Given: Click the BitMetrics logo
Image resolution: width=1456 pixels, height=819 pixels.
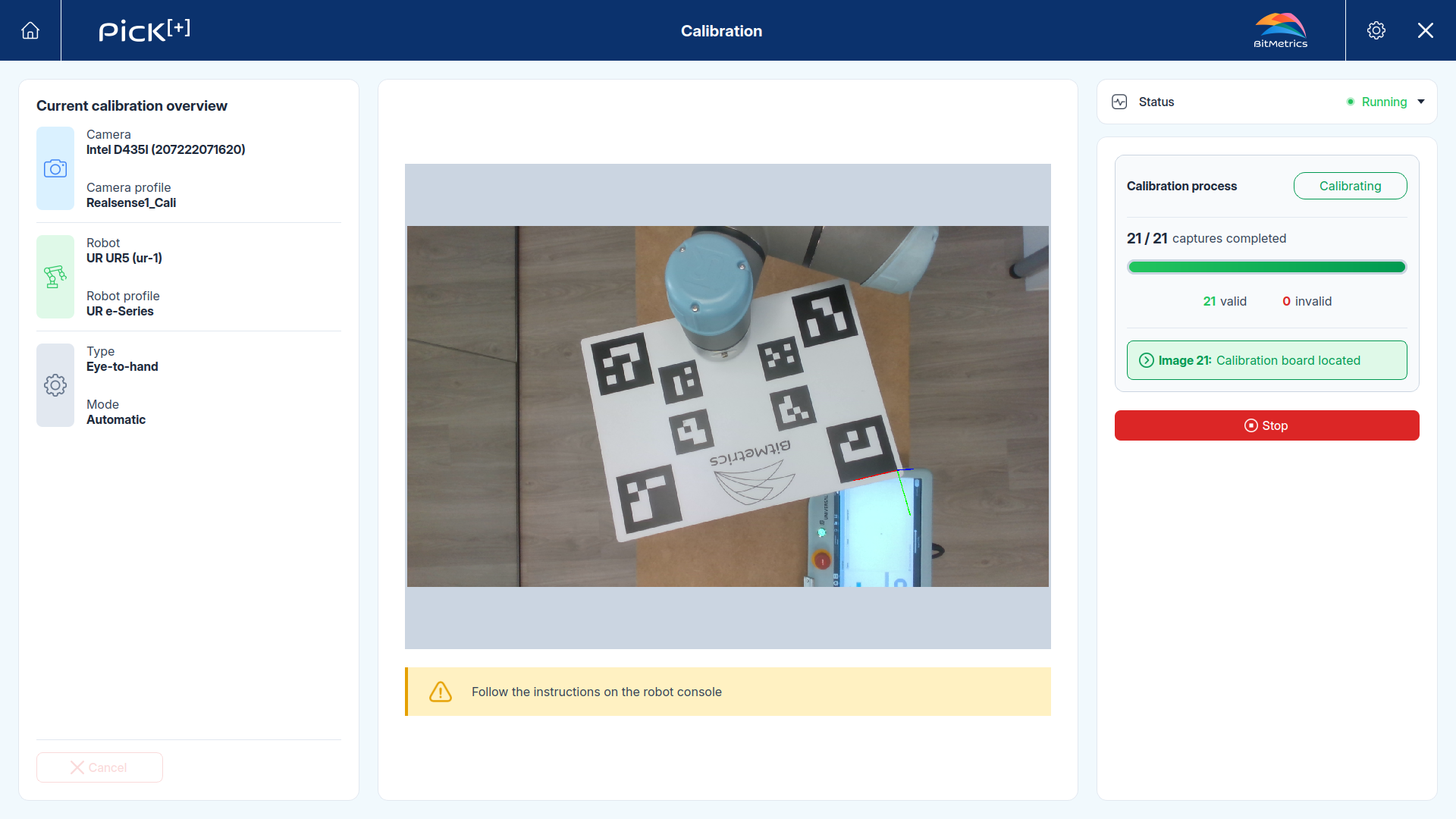Looking at the screenshot, I should pyautogui.click(x=1281, y=30).
